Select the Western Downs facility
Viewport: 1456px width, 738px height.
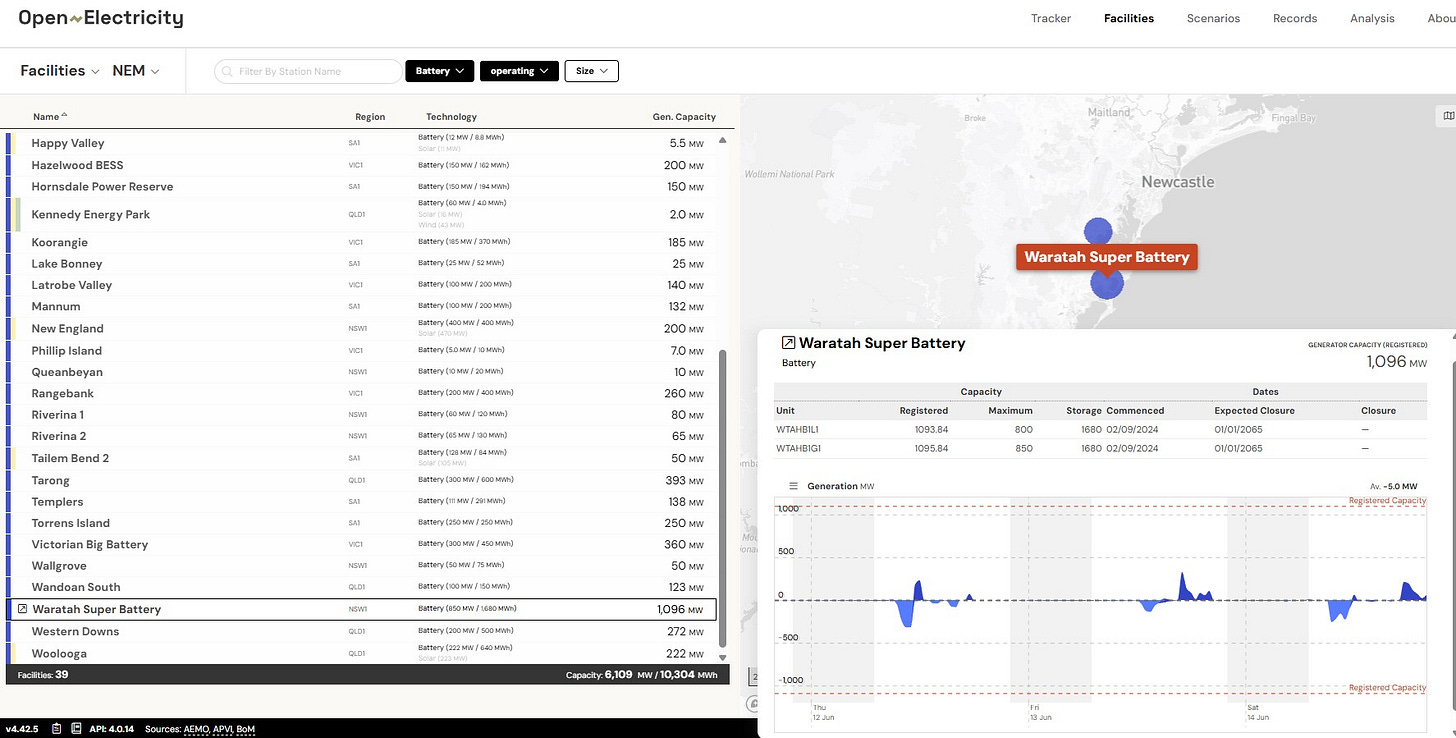tap(361, 632)
